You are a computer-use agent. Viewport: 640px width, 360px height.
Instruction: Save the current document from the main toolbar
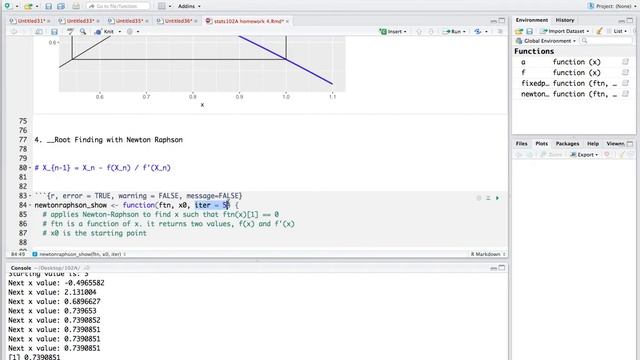coord(49,6)
